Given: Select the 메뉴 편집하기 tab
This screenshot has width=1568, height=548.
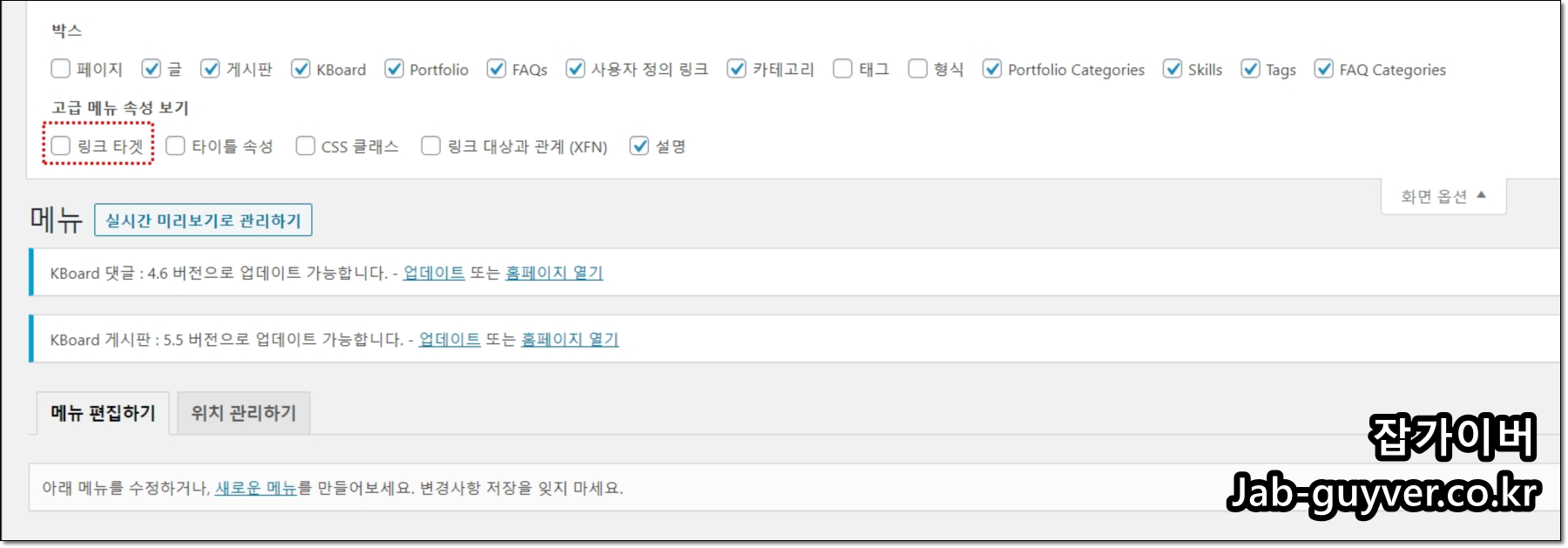Looking at the screenshot, I should (103, 413).
